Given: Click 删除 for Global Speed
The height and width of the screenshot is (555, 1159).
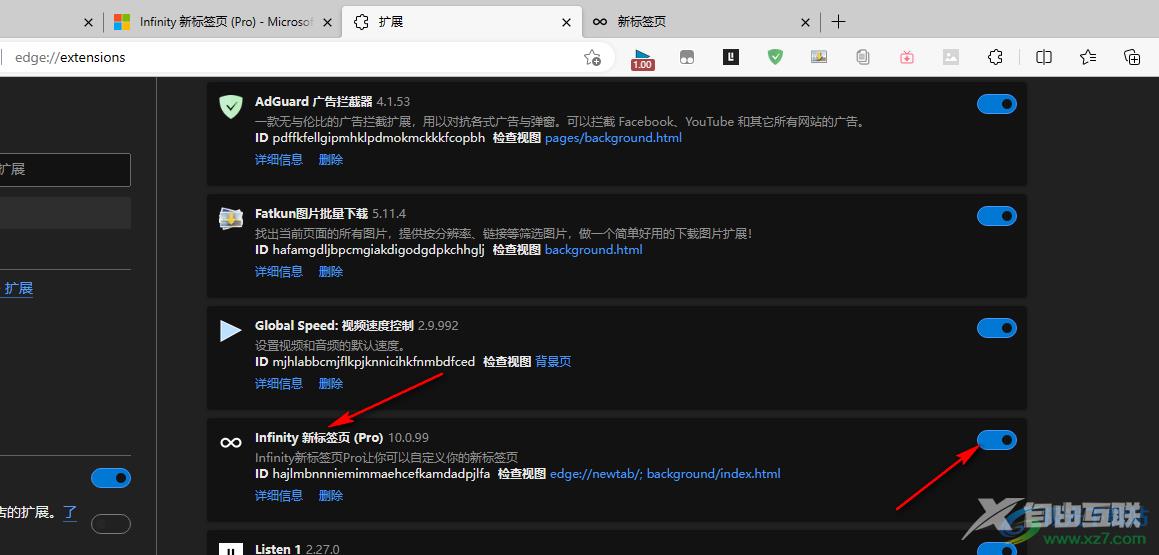Looking at the screenshot, I should tap(330, 384).
